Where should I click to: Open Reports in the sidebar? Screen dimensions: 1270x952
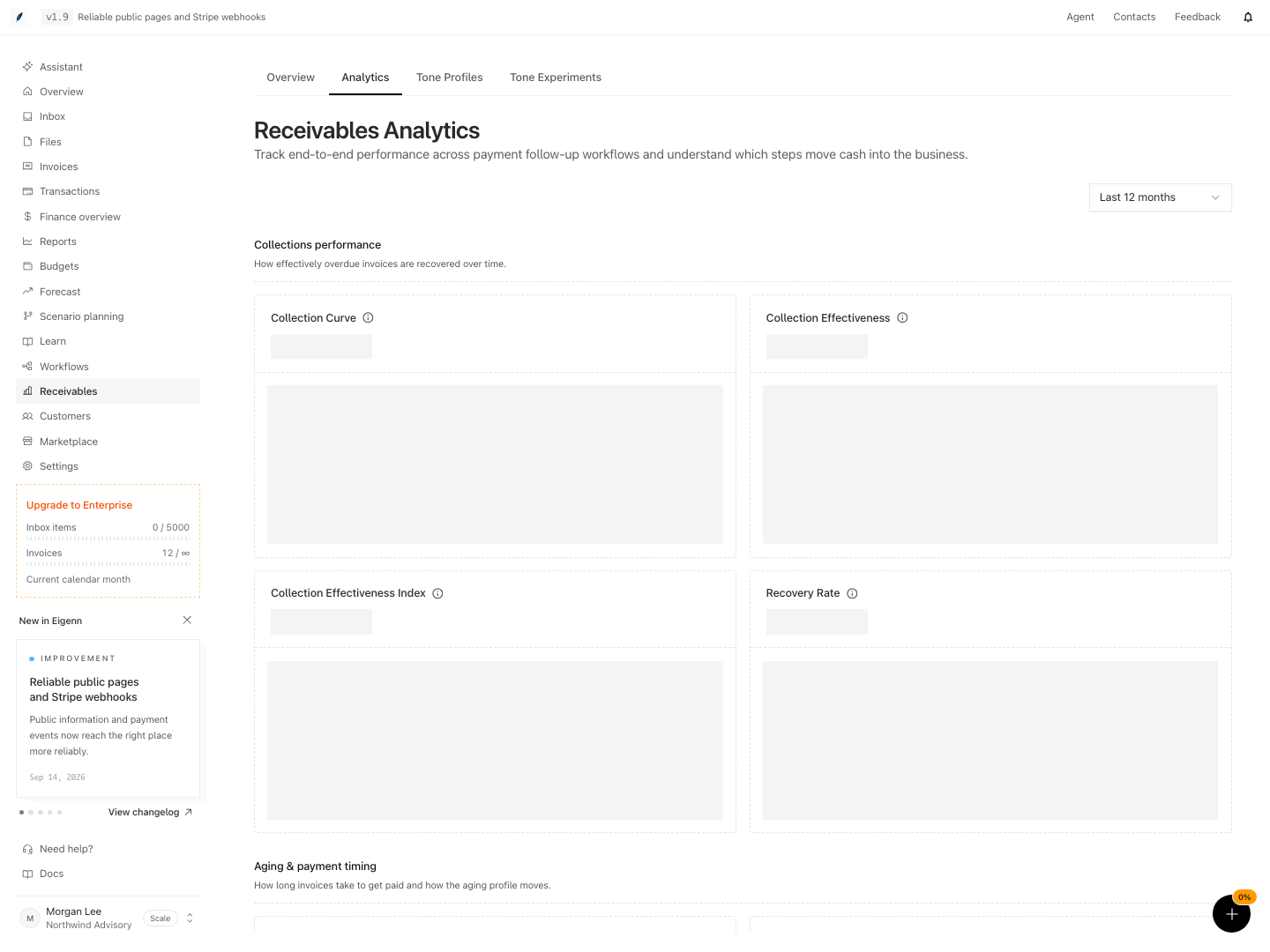pyautogui.click(x=108, y=242)
